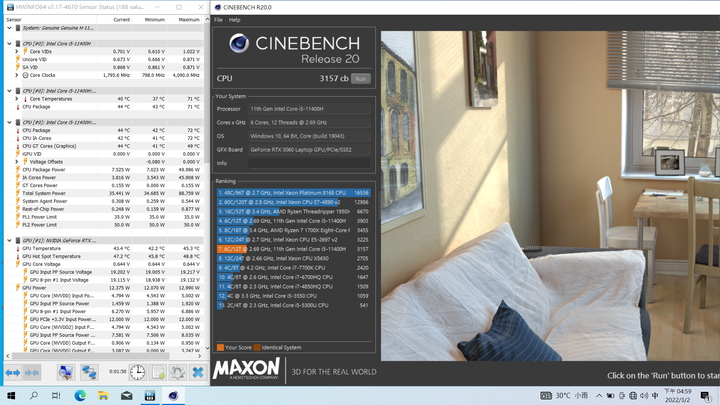Open HWiNFO sensor search magnifier monitor icon

[x=66, y=372]
